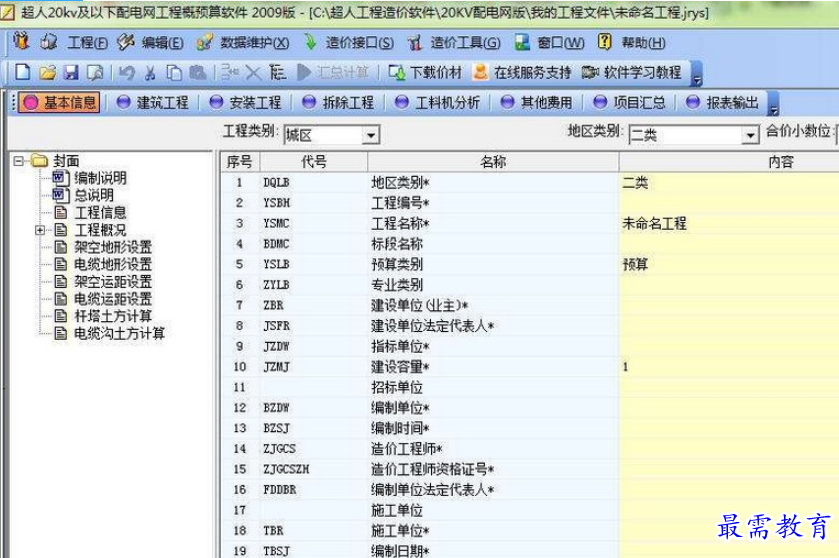Switch to the 建筑工程 tab
Viewport: 839px width, 558px height.
tap(153, 102)
